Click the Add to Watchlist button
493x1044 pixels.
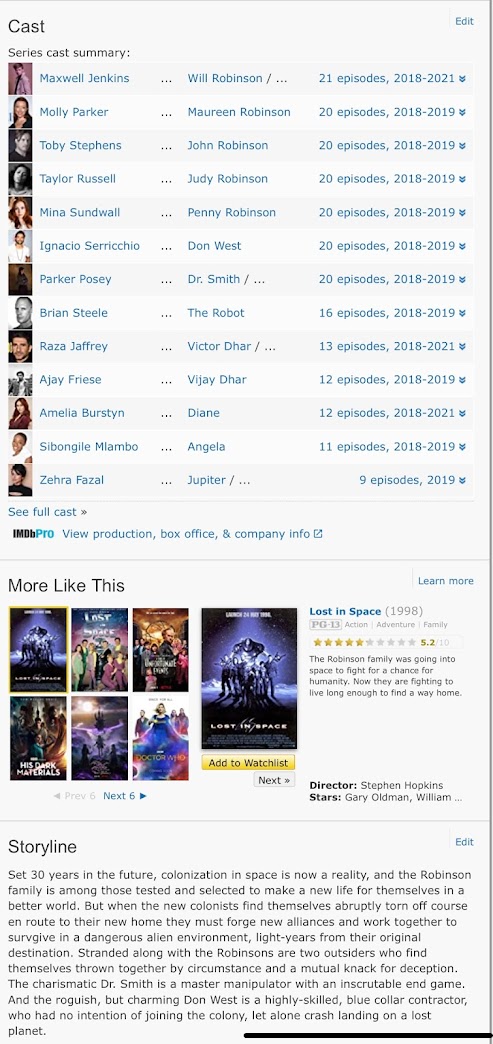coord(248,763)
